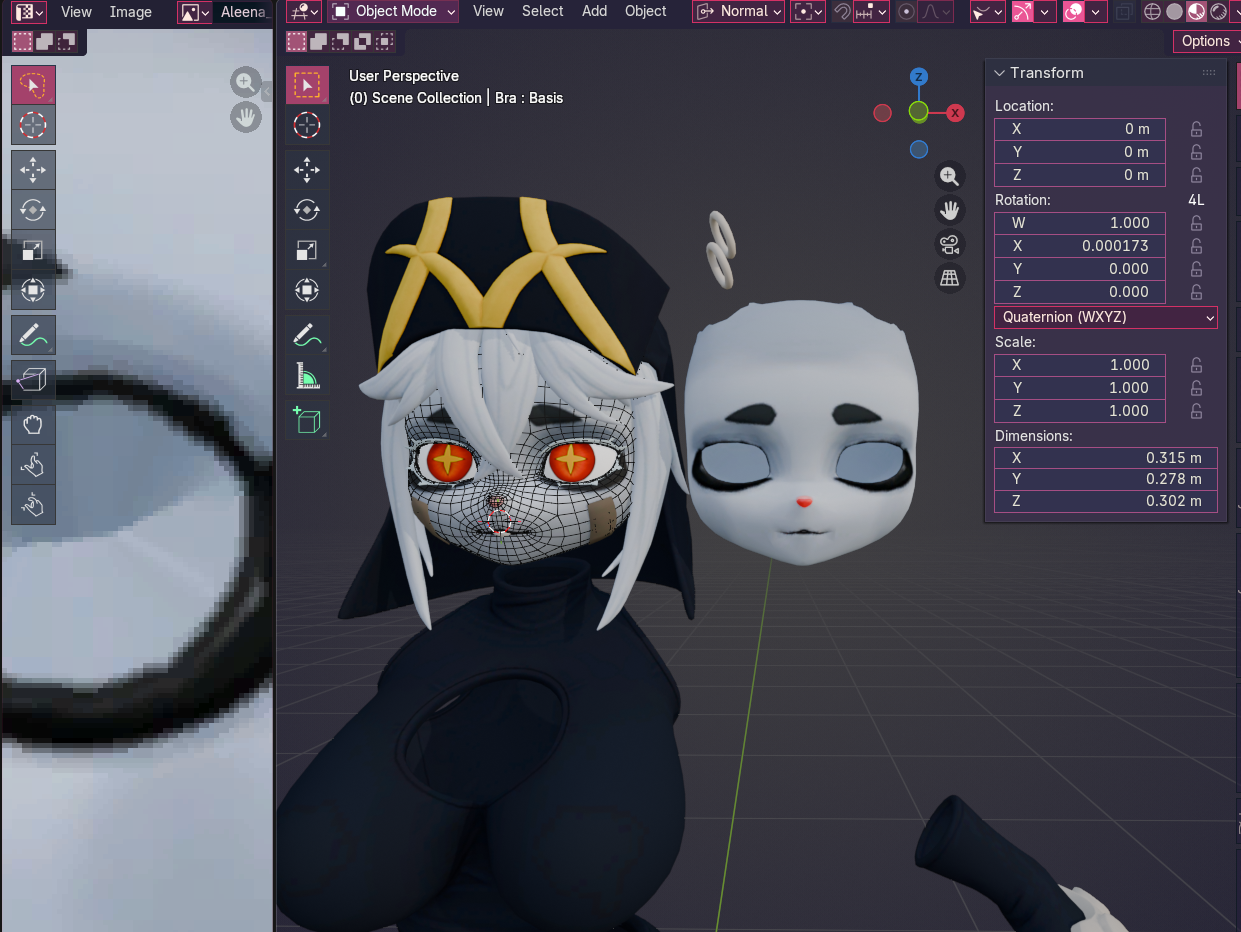Select the Move tool in the UV editor toolbar

point(33,170)
